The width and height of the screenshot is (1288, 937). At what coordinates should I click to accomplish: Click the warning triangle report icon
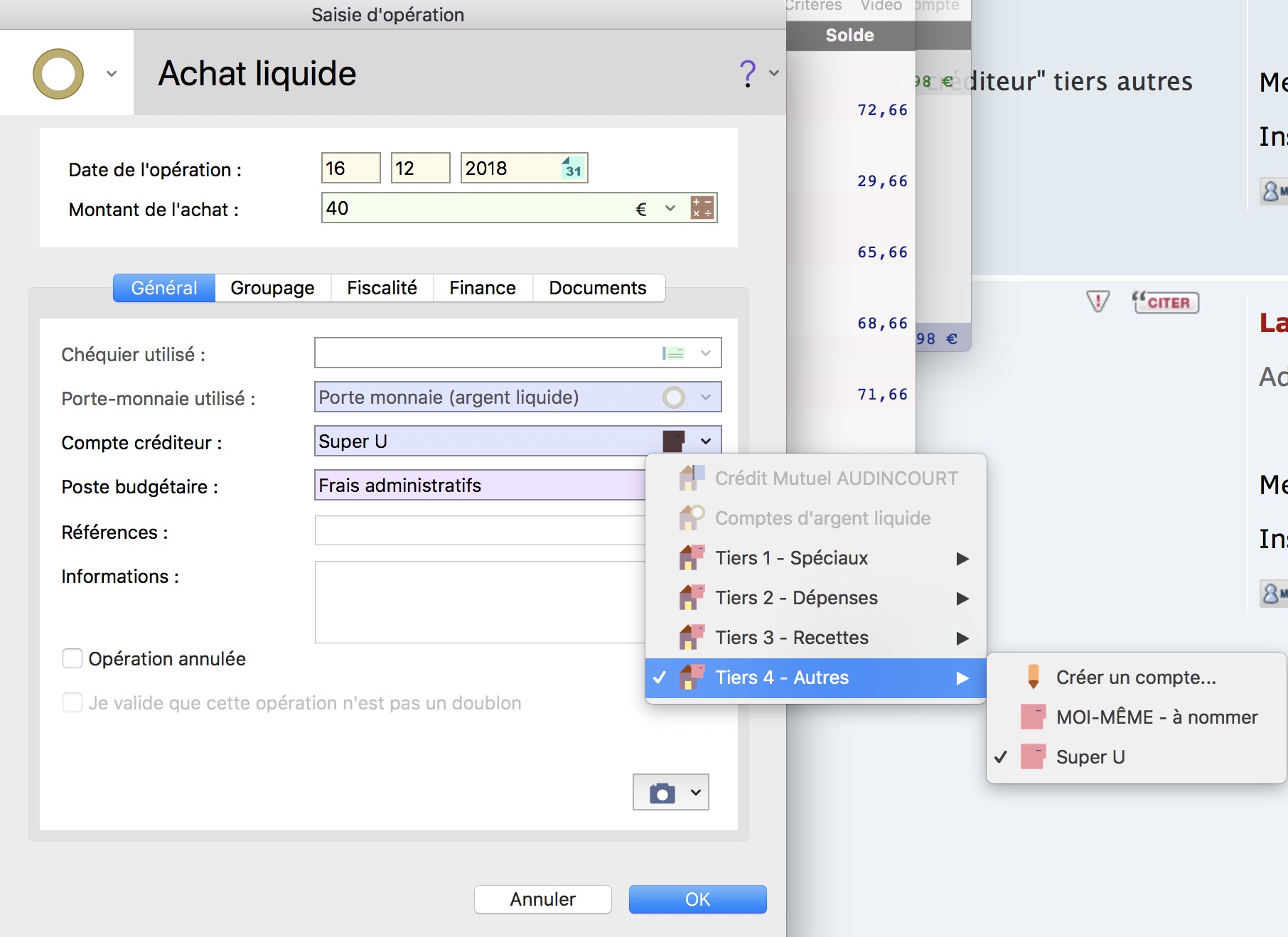(1098, 301)
